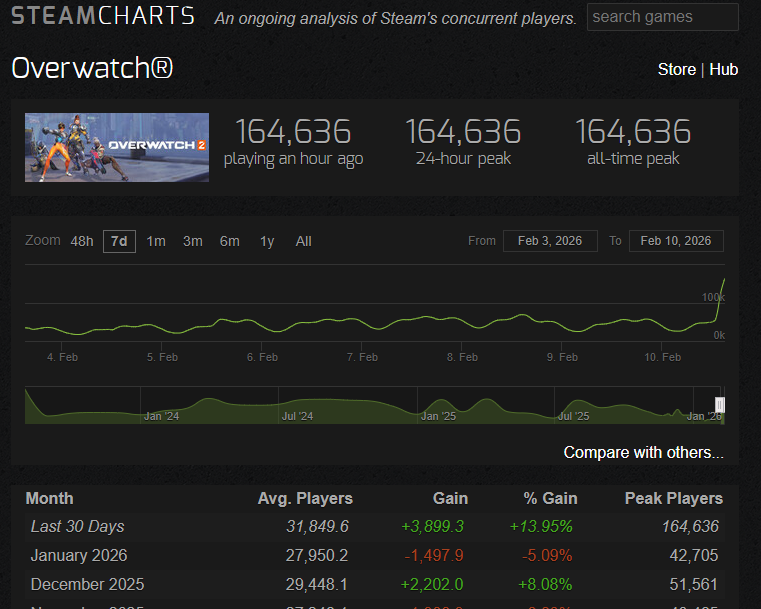Click the +2,202.0 gain value
This screenshot has height=609, width=761.
click(x=432, y=585)
